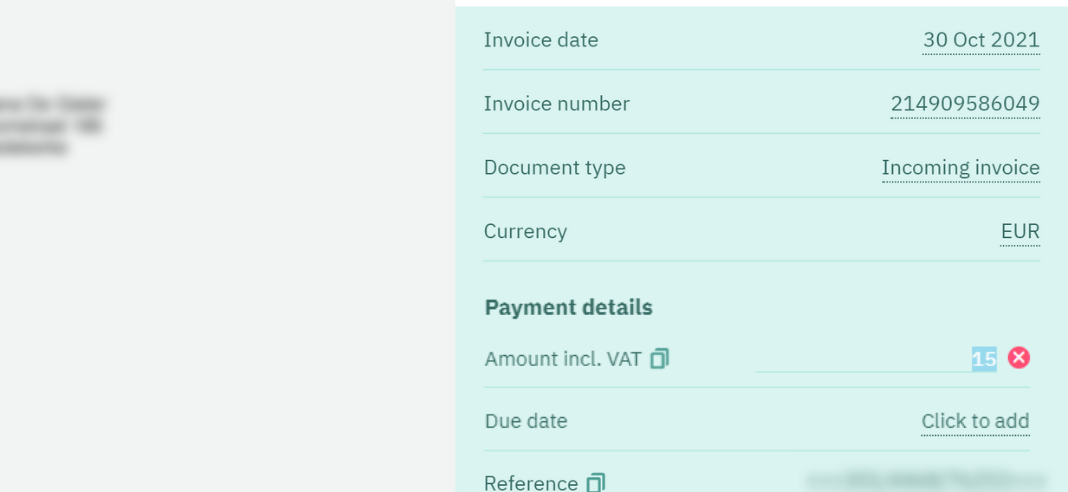Click the Document type label

coord(554,168)
